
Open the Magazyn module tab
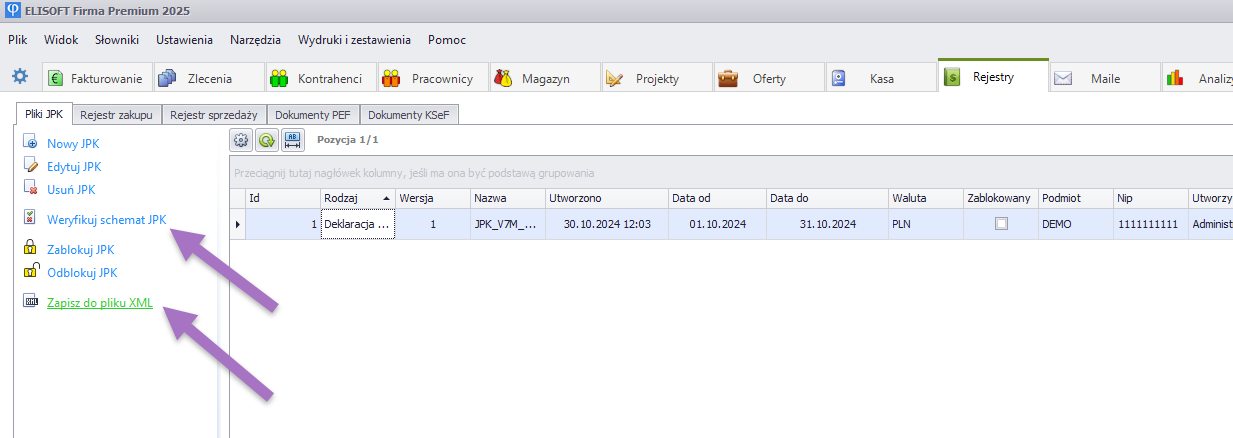(543, 78)
